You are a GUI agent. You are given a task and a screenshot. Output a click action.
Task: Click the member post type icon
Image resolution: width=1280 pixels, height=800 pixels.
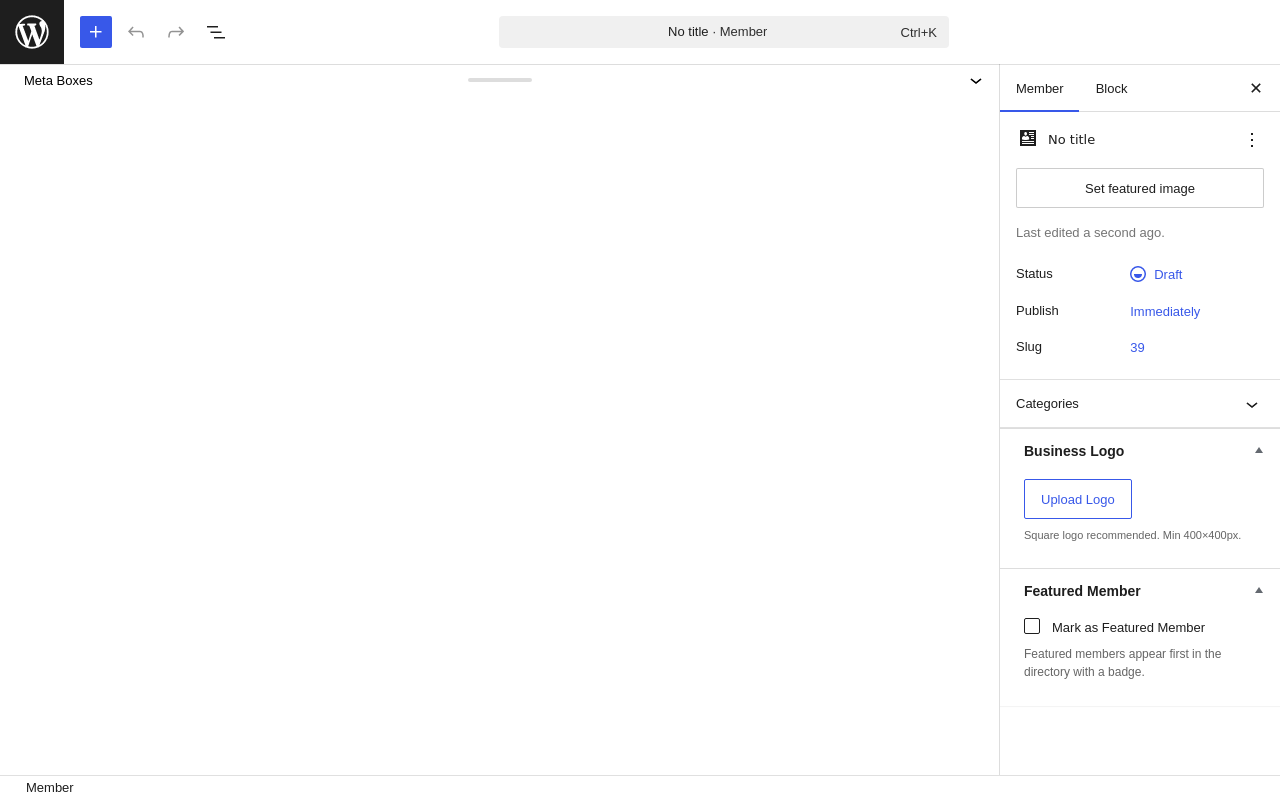tap(1028, 139)
